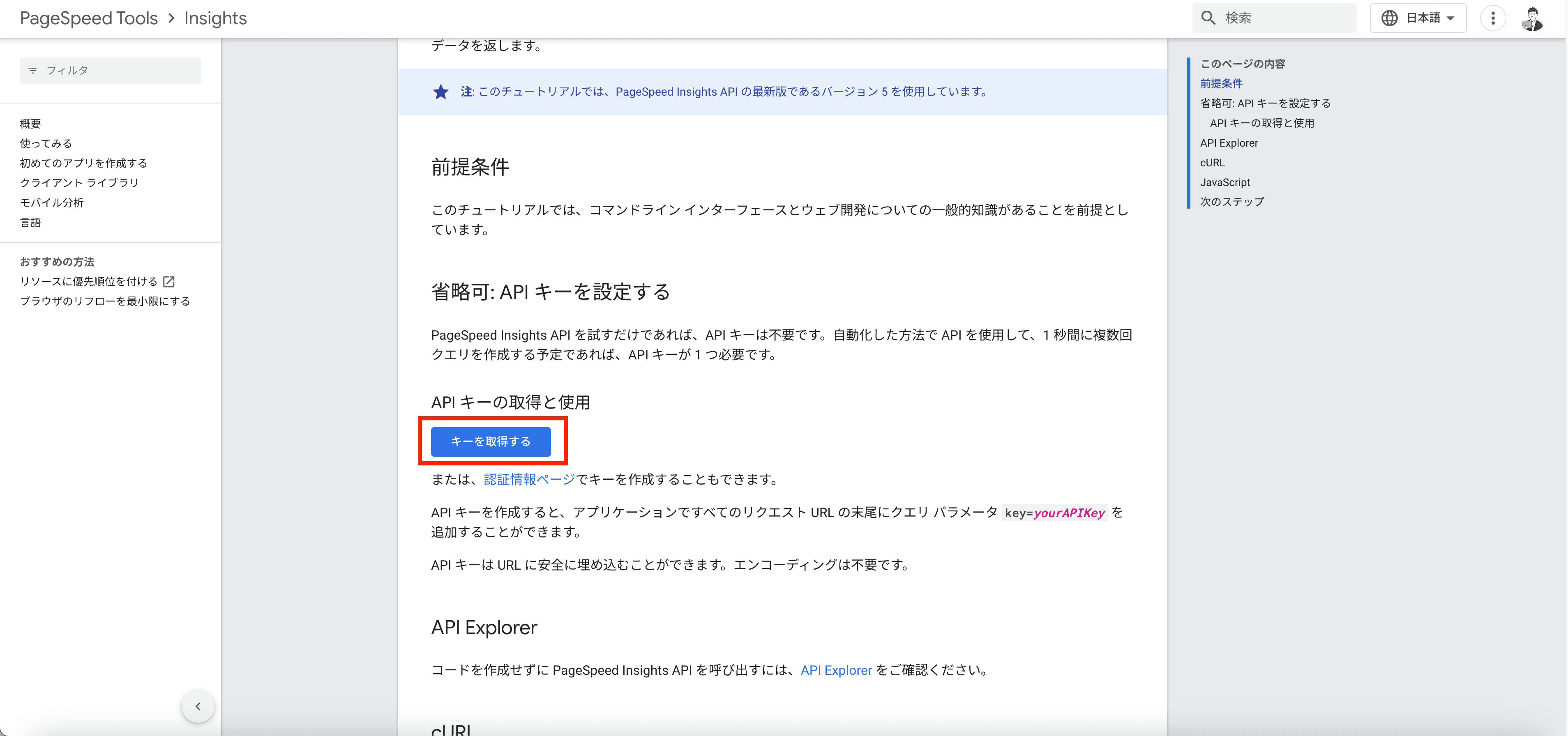Collapse the sidebar with the chevron button
Image resolution: width=1568 pixels, height=736 pixels.
coord(198,706)
